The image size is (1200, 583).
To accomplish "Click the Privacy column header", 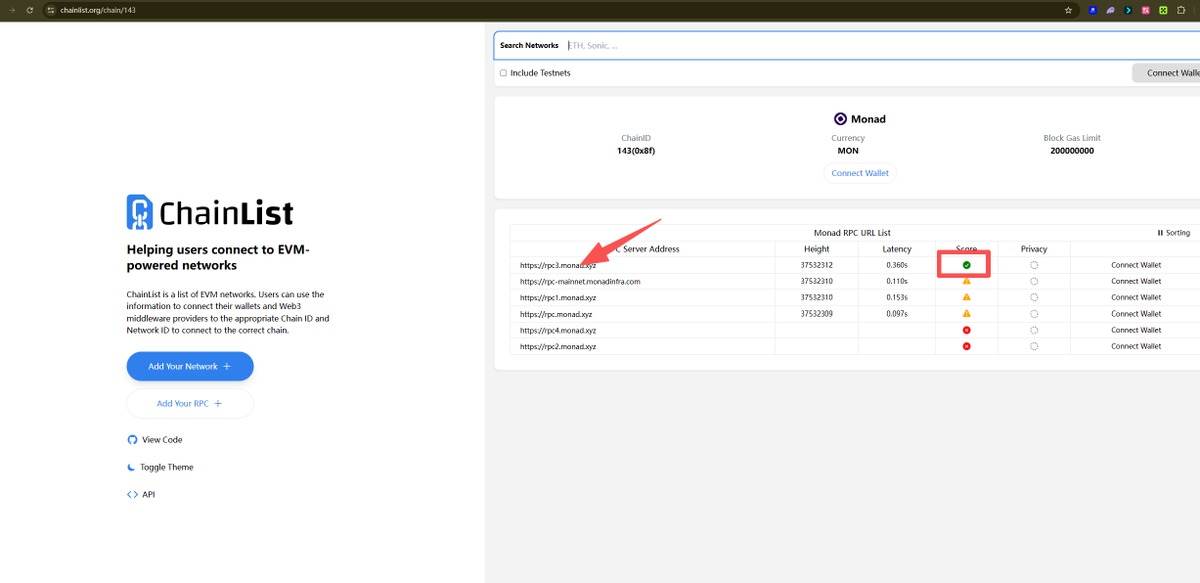I will 1034,249.
